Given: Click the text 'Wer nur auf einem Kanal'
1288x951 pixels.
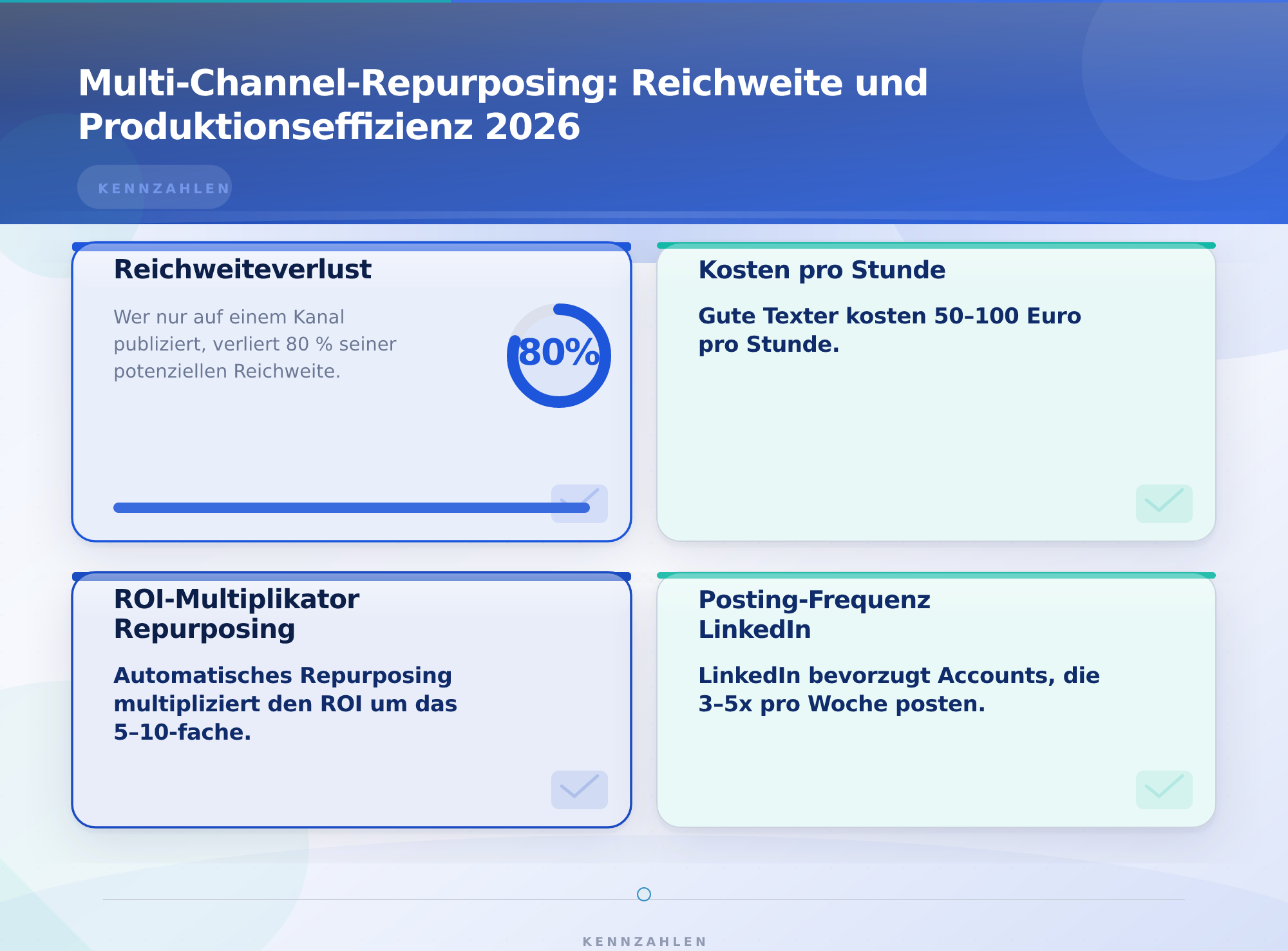Looking at the screenshot, I should click(229, 317).
